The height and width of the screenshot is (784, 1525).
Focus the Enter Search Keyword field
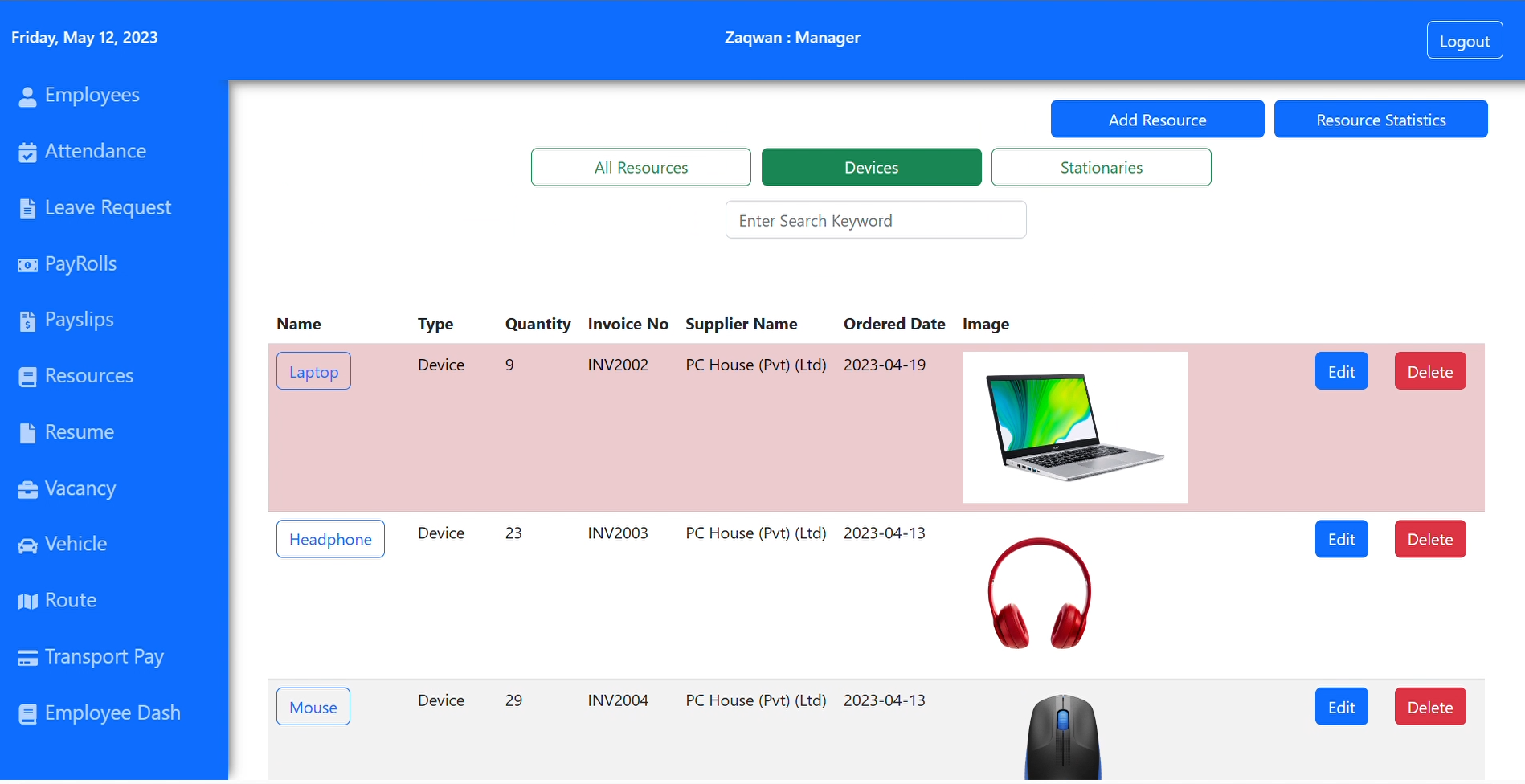pyautogui.click(x=875, y=220)
